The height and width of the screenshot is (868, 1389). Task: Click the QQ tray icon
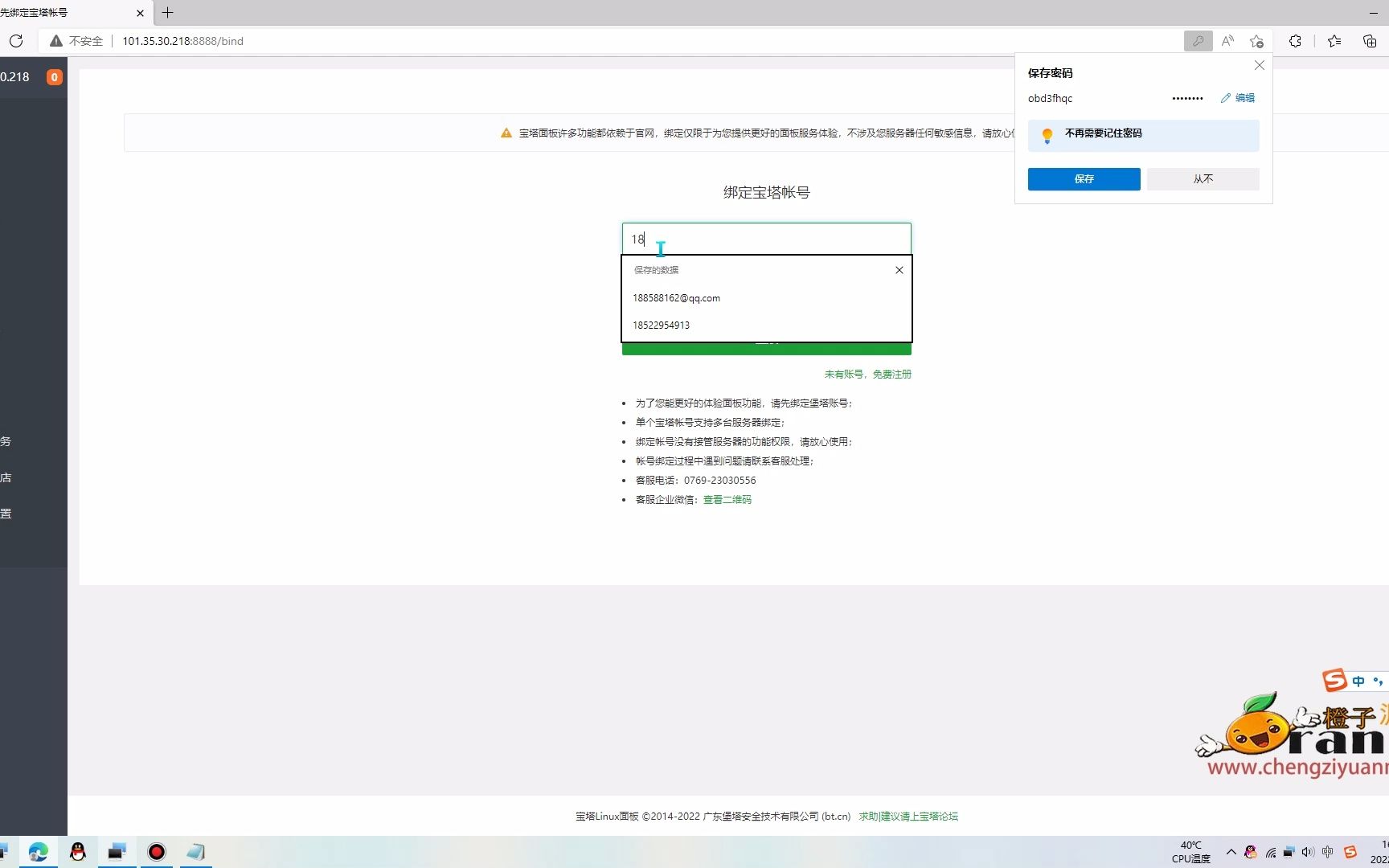click(1251, 852)
